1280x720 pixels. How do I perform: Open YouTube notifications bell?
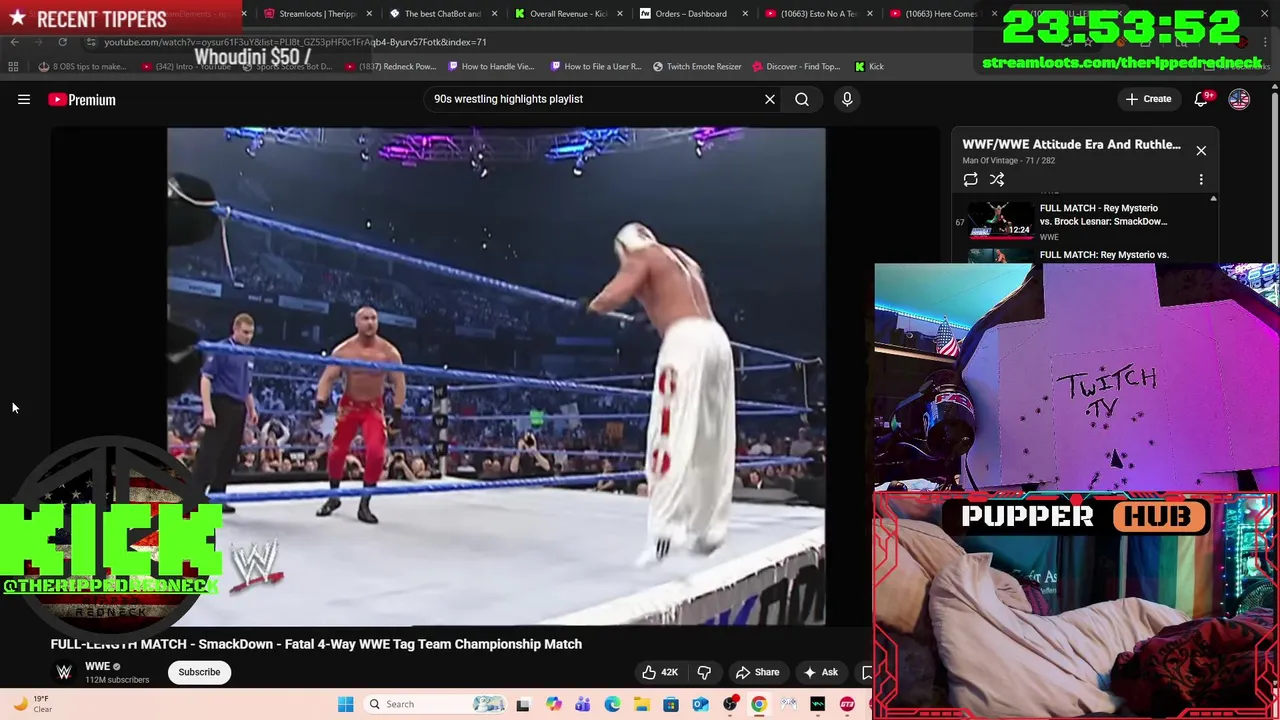(1202, 99)
